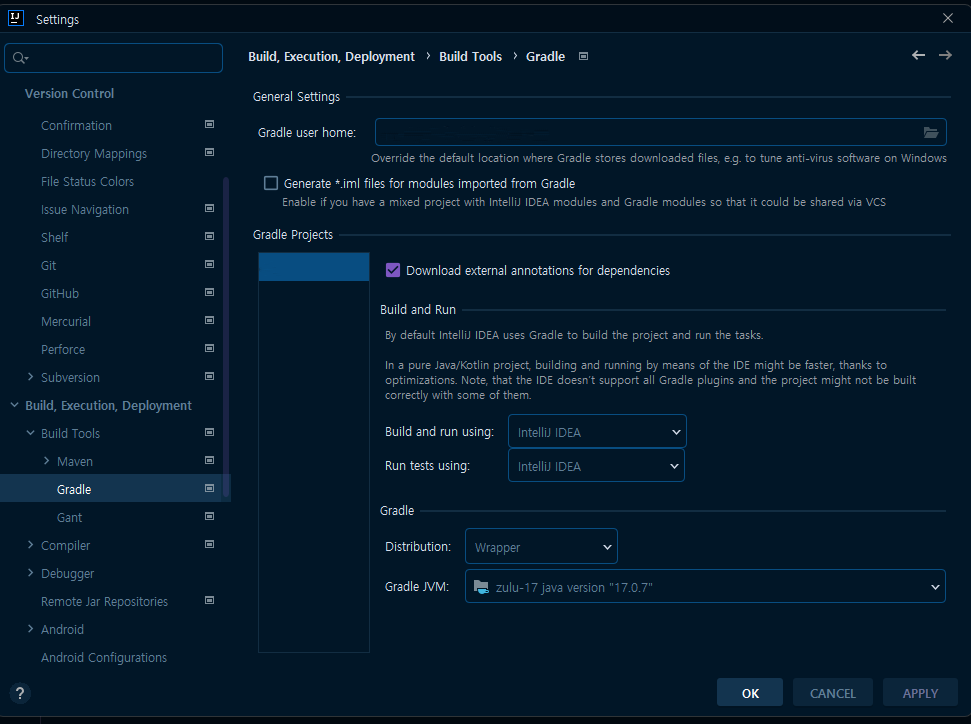Focus the settings search field

click(113, 58)
